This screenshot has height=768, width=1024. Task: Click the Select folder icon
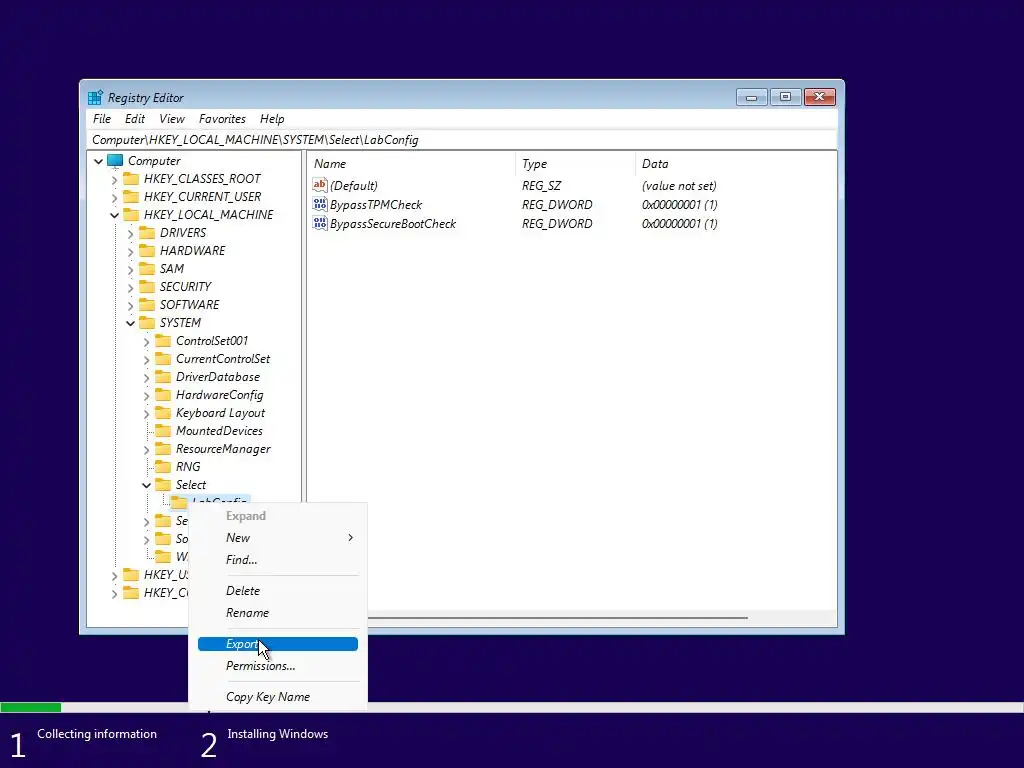pos(163,485)
